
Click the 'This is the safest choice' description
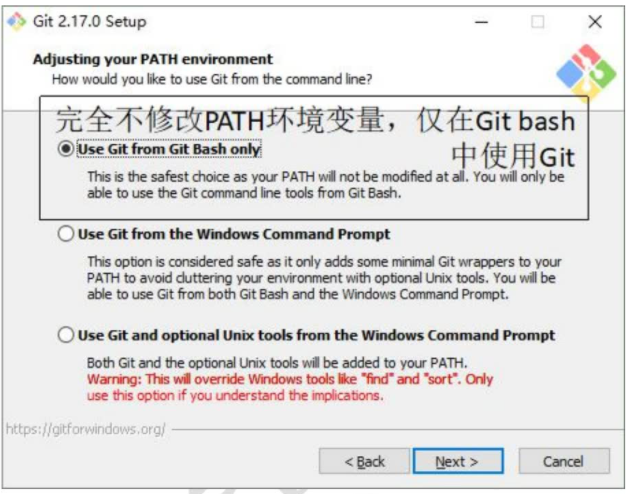[326, 185]
